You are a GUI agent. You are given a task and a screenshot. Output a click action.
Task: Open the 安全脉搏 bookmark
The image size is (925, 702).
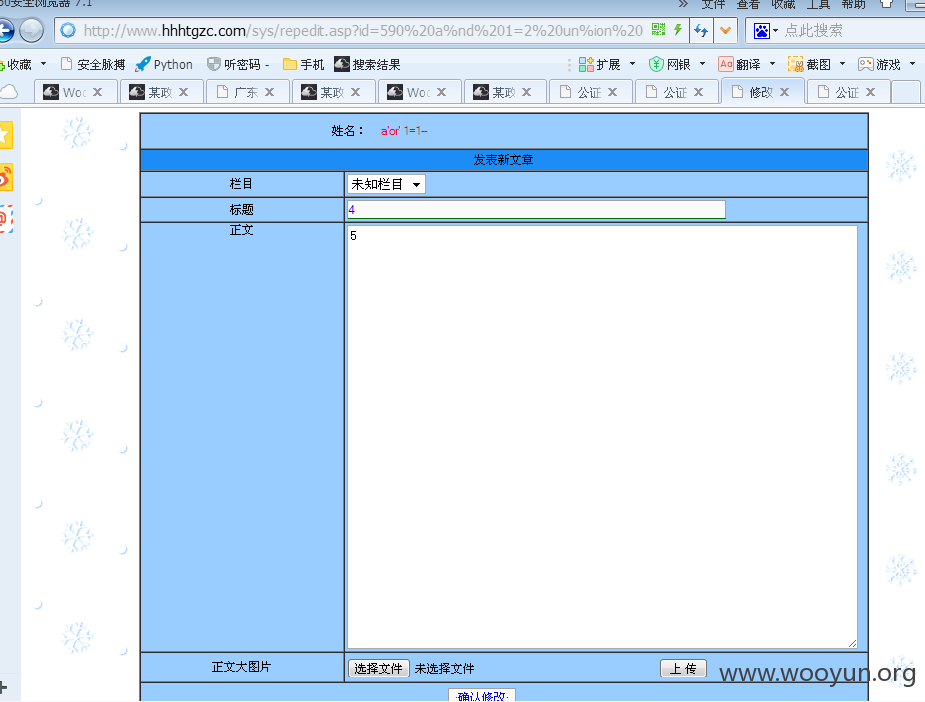93,64
